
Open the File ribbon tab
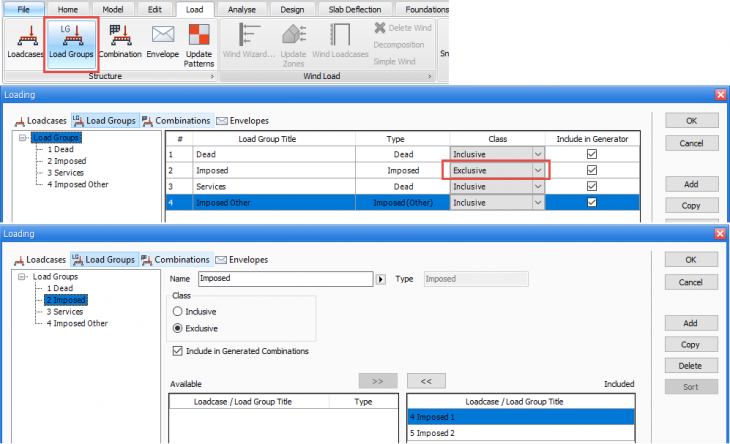click(x=23, y=9)
